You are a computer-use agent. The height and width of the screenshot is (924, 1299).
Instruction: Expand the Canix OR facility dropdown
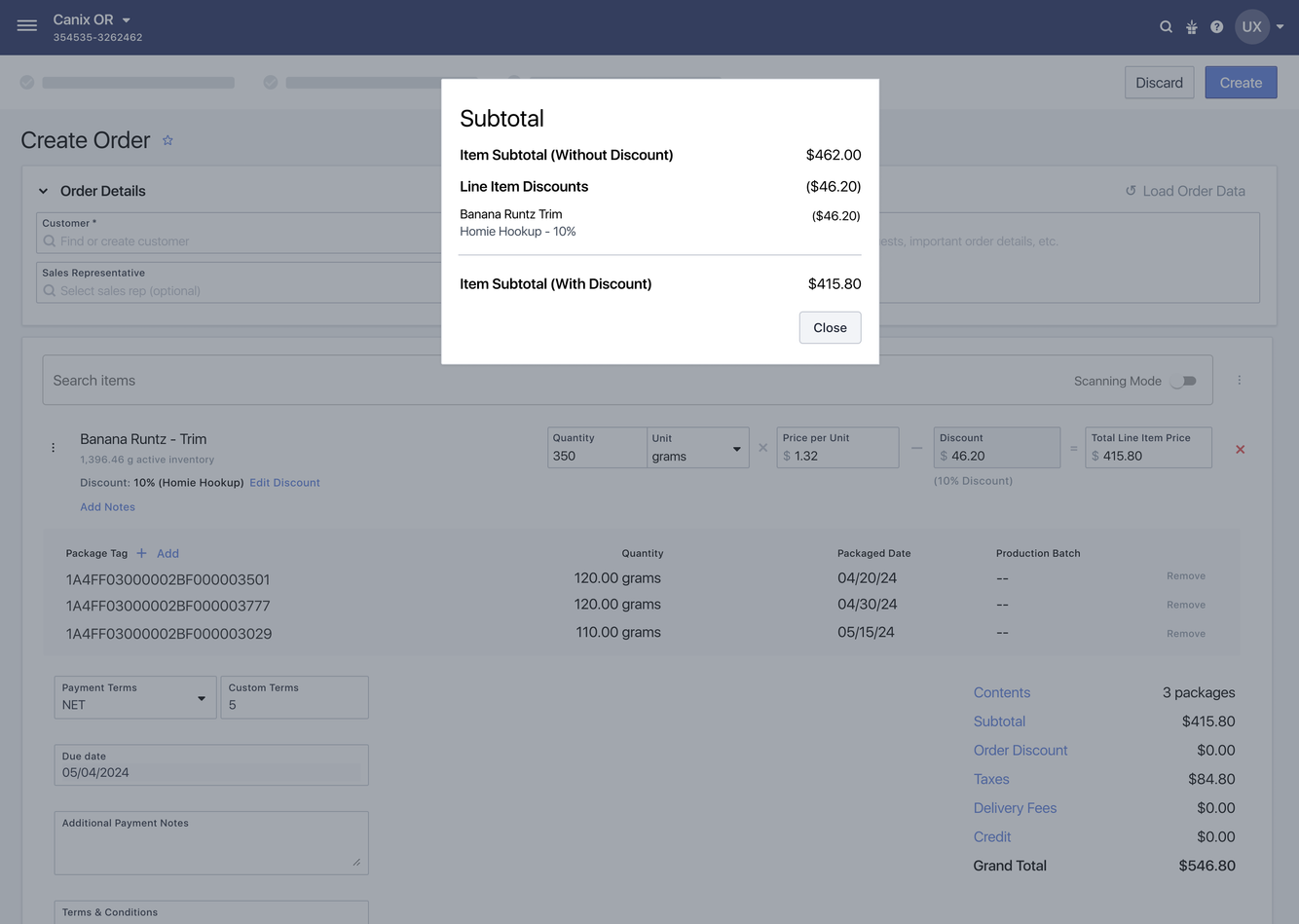click(x=127, y=19)
